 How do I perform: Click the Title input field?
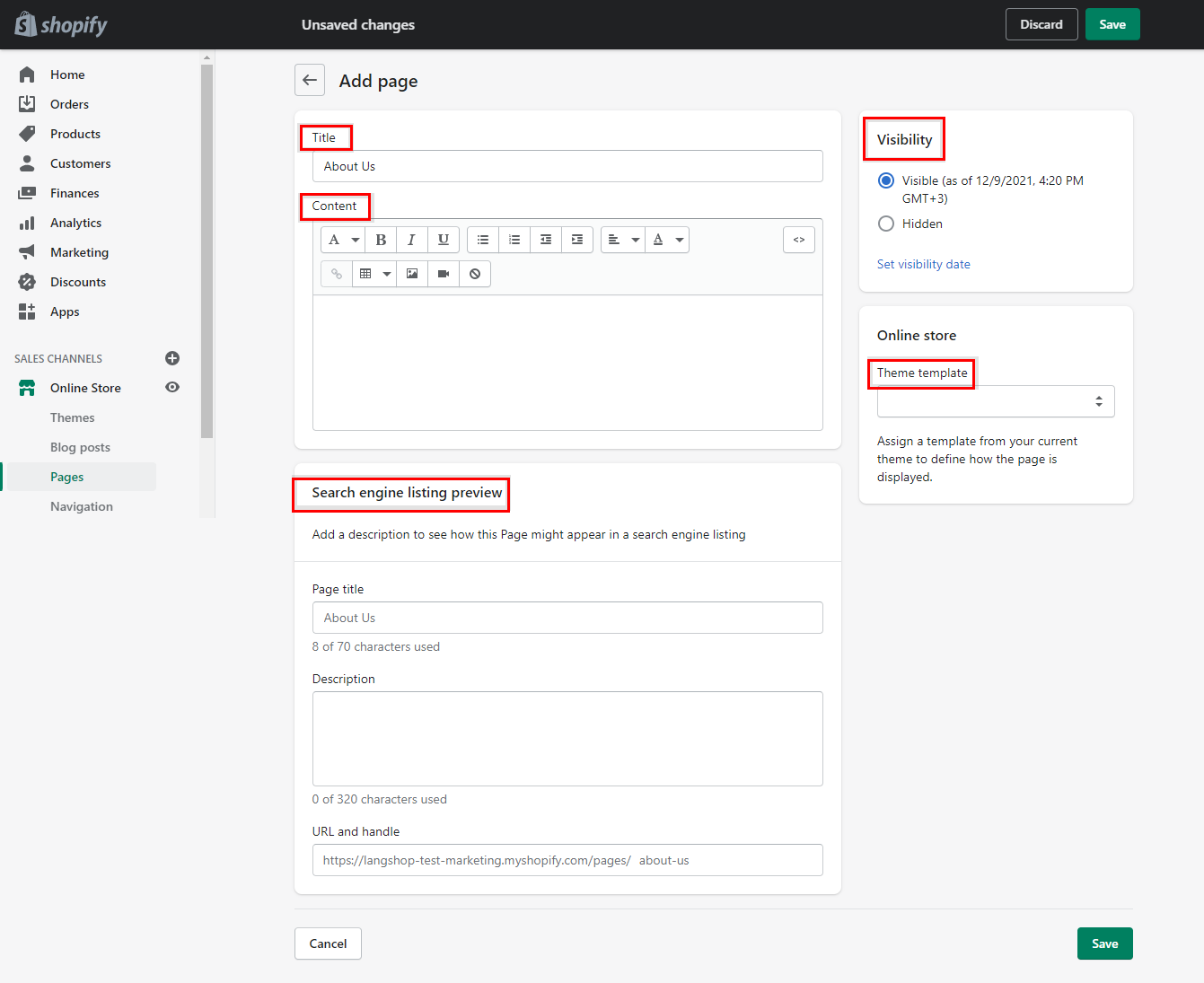(x=567, y=166)
